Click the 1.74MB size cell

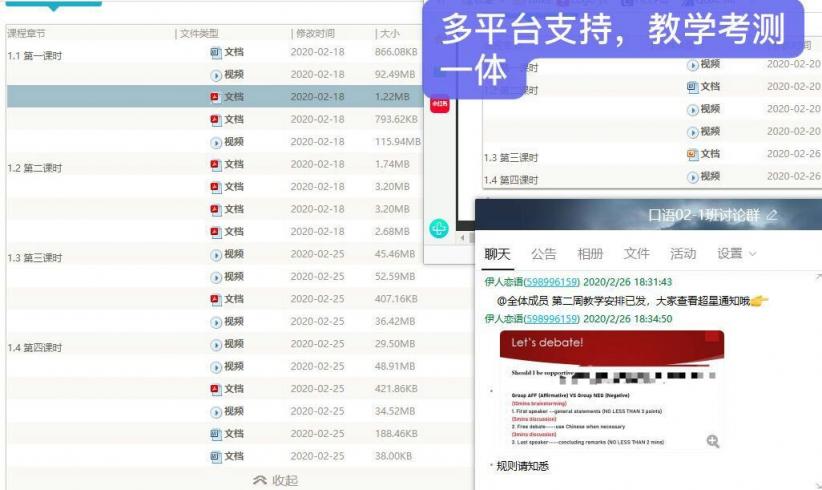[392, 164]
